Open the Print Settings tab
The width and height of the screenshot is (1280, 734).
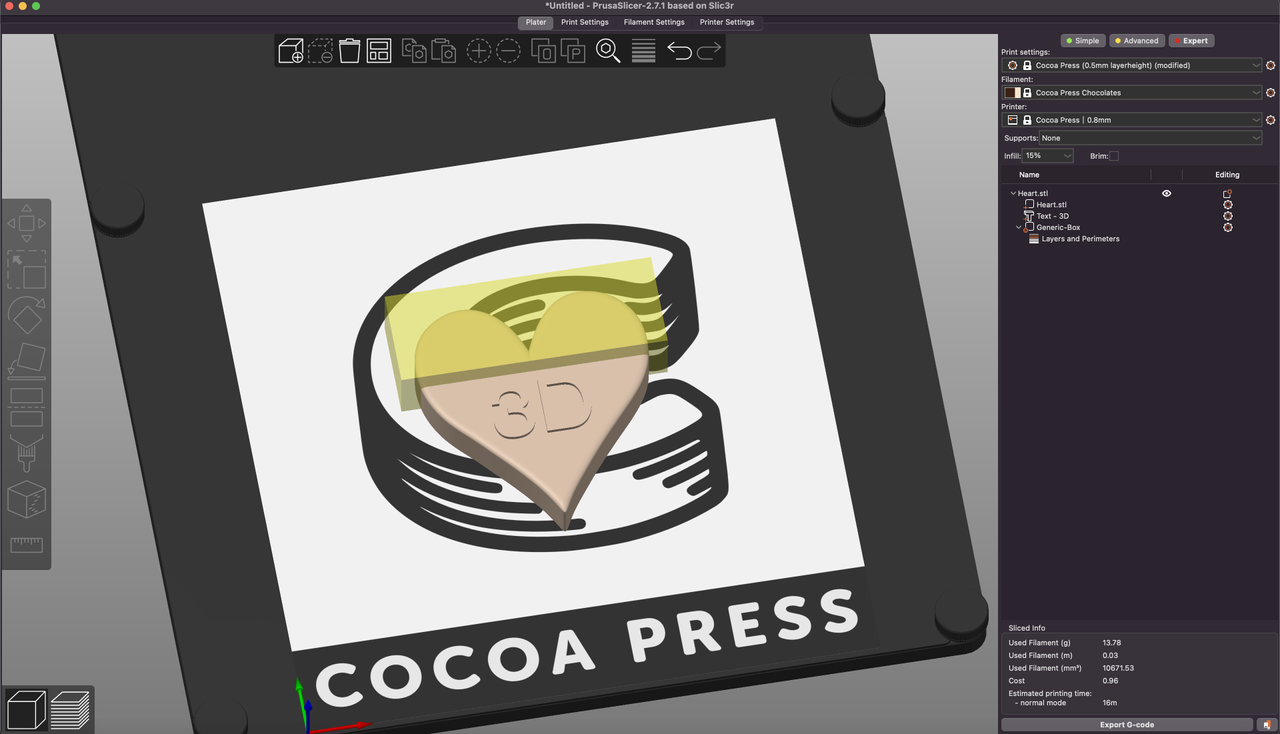pyautogui.click(x=584, y=22)
